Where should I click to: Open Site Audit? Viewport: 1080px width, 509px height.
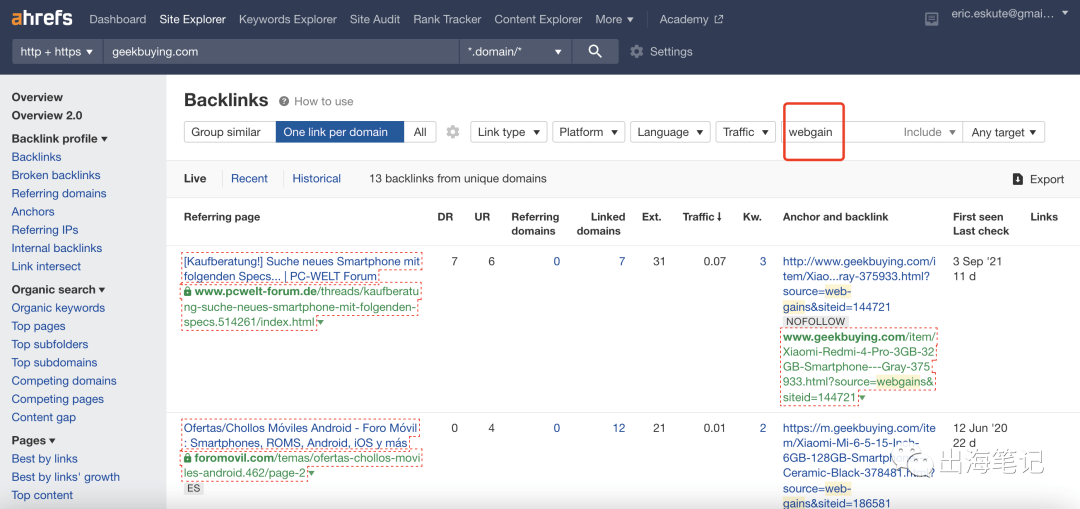click(x=375, y=19)
